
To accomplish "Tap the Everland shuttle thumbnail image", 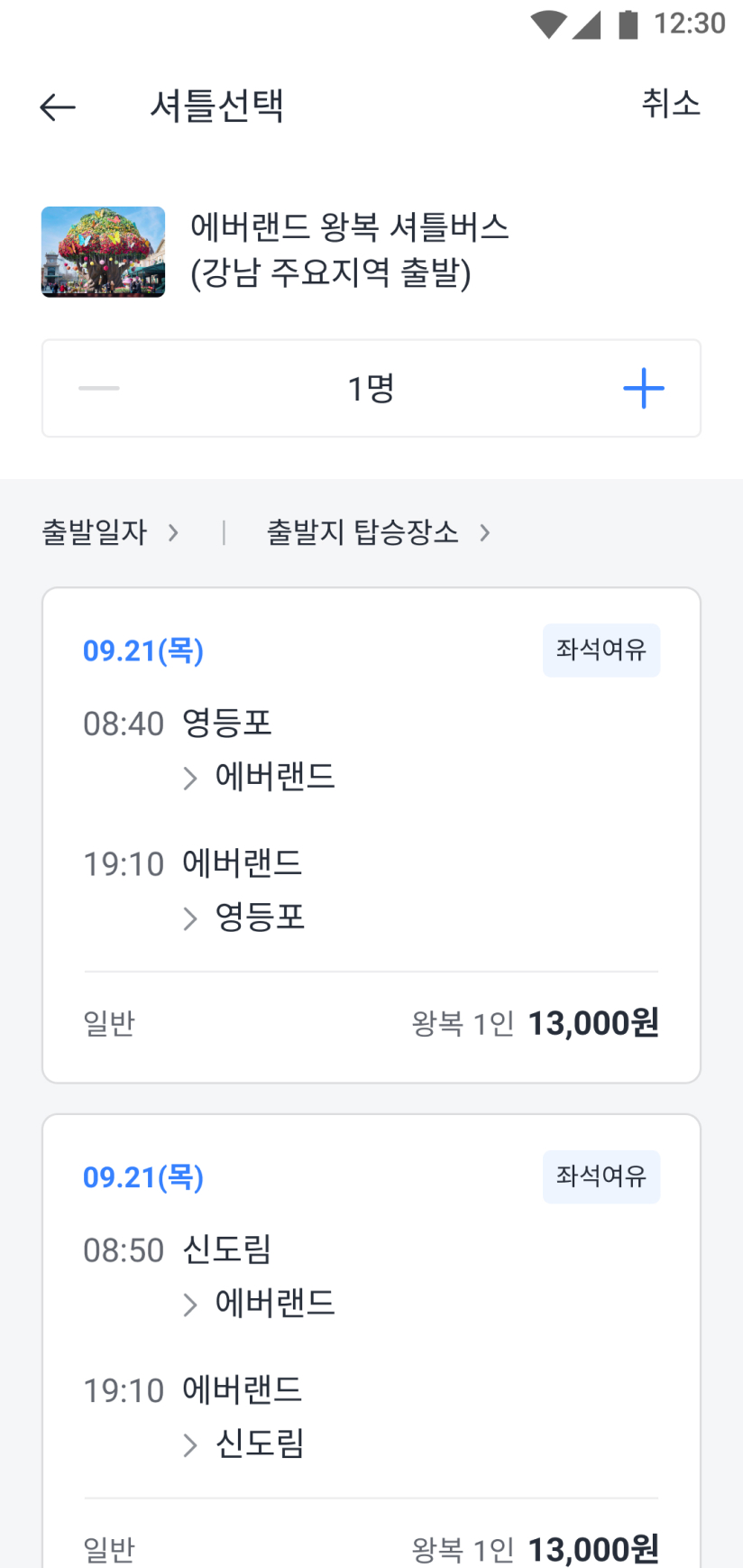I will [x=103, y=252].
